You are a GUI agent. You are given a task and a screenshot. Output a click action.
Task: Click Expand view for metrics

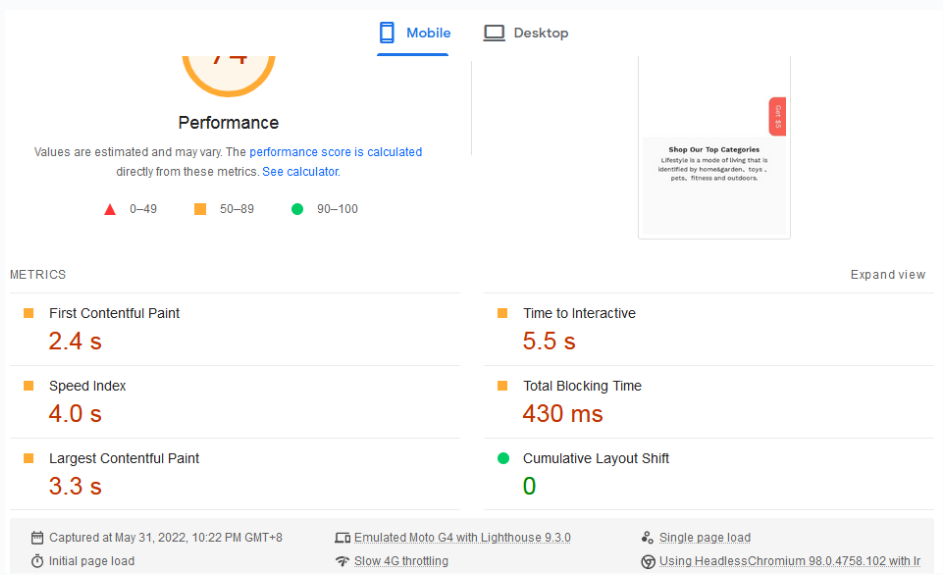[x=887, y=275]
